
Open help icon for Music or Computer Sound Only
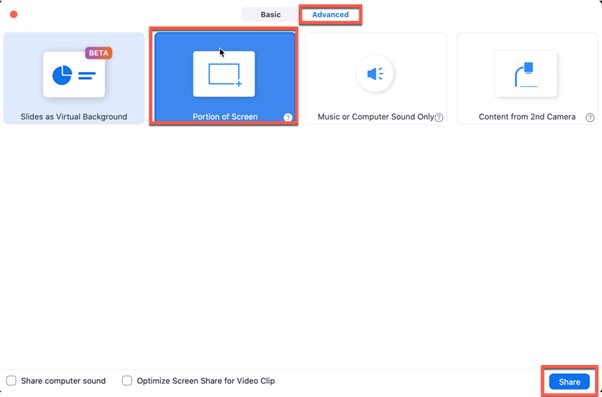click(439, 117)
